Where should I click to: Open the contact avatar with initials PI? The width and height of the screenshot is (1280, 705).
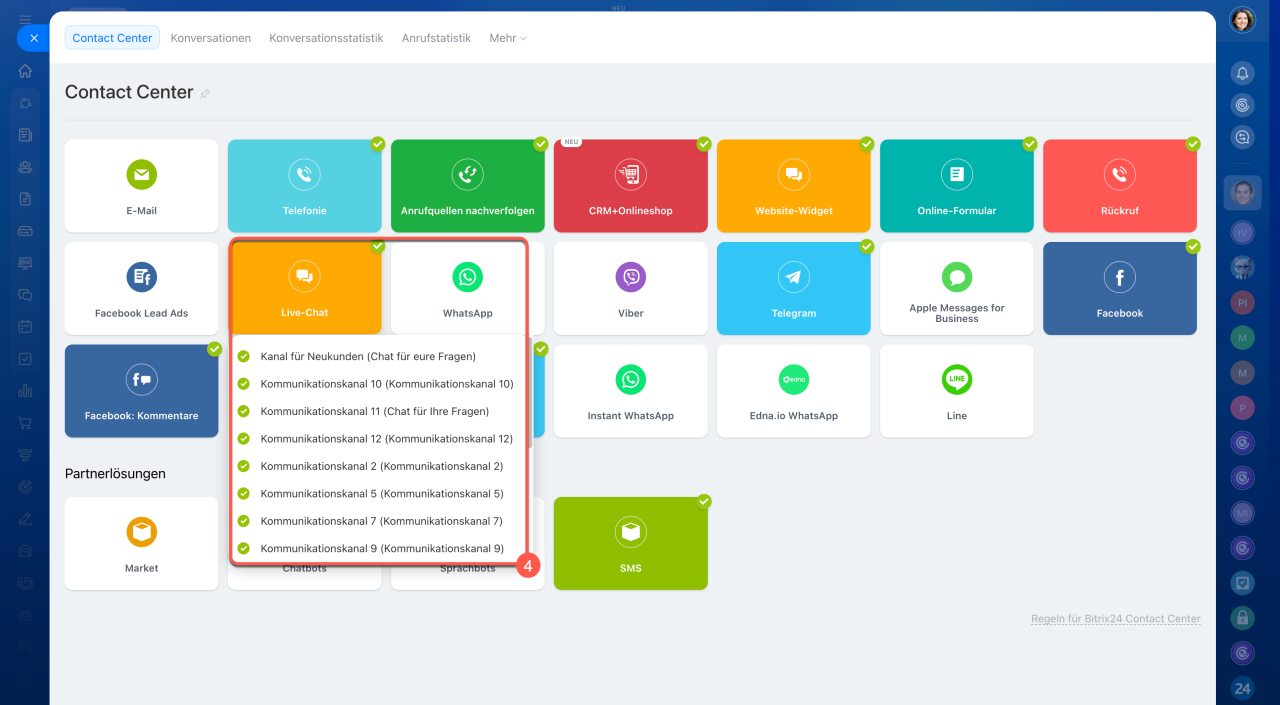tap(1242, 302)
